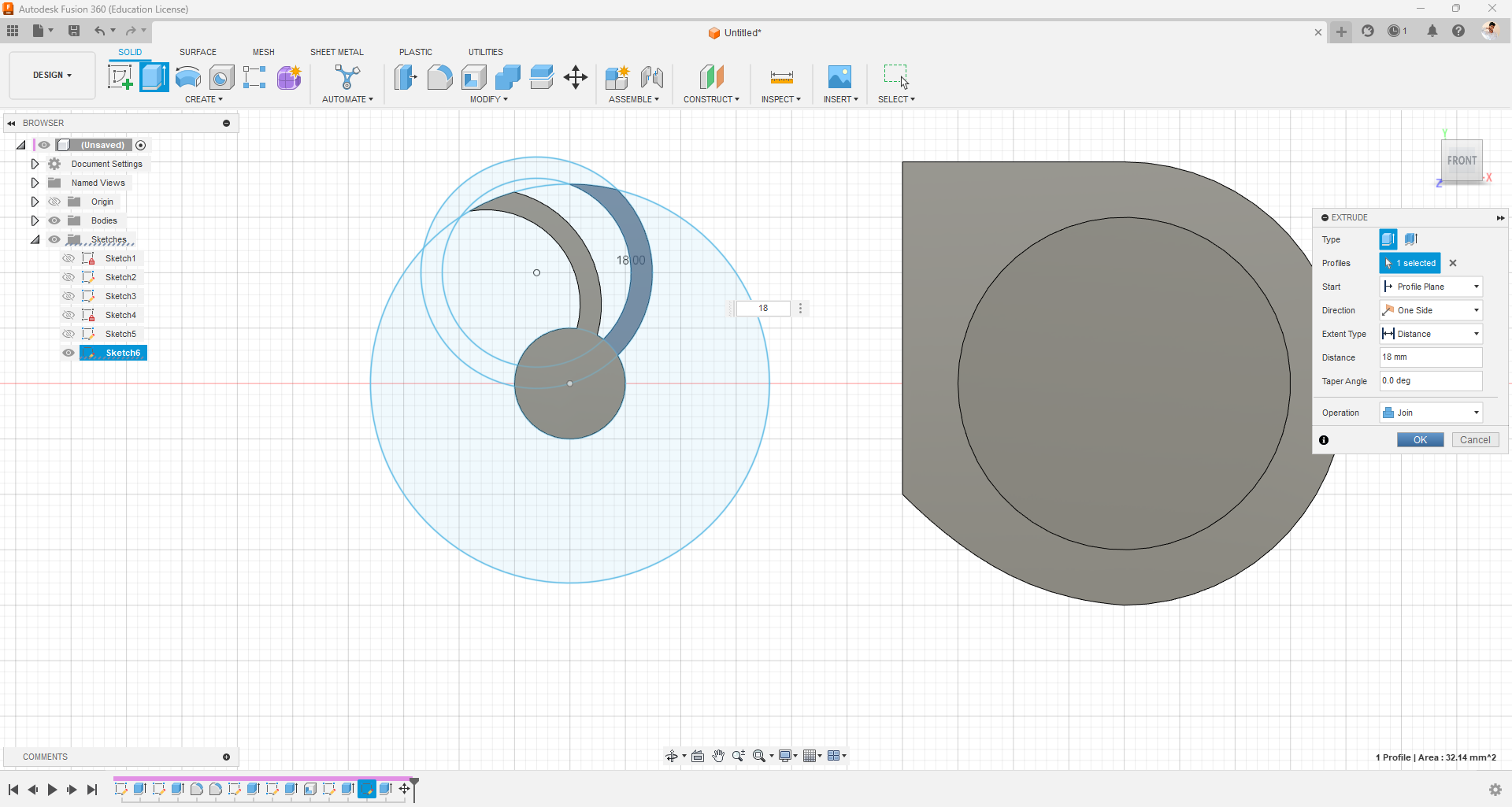This screenshot has width=1512, height=807.
Task: Switch to the SURFACE tab
Action: 198,52
